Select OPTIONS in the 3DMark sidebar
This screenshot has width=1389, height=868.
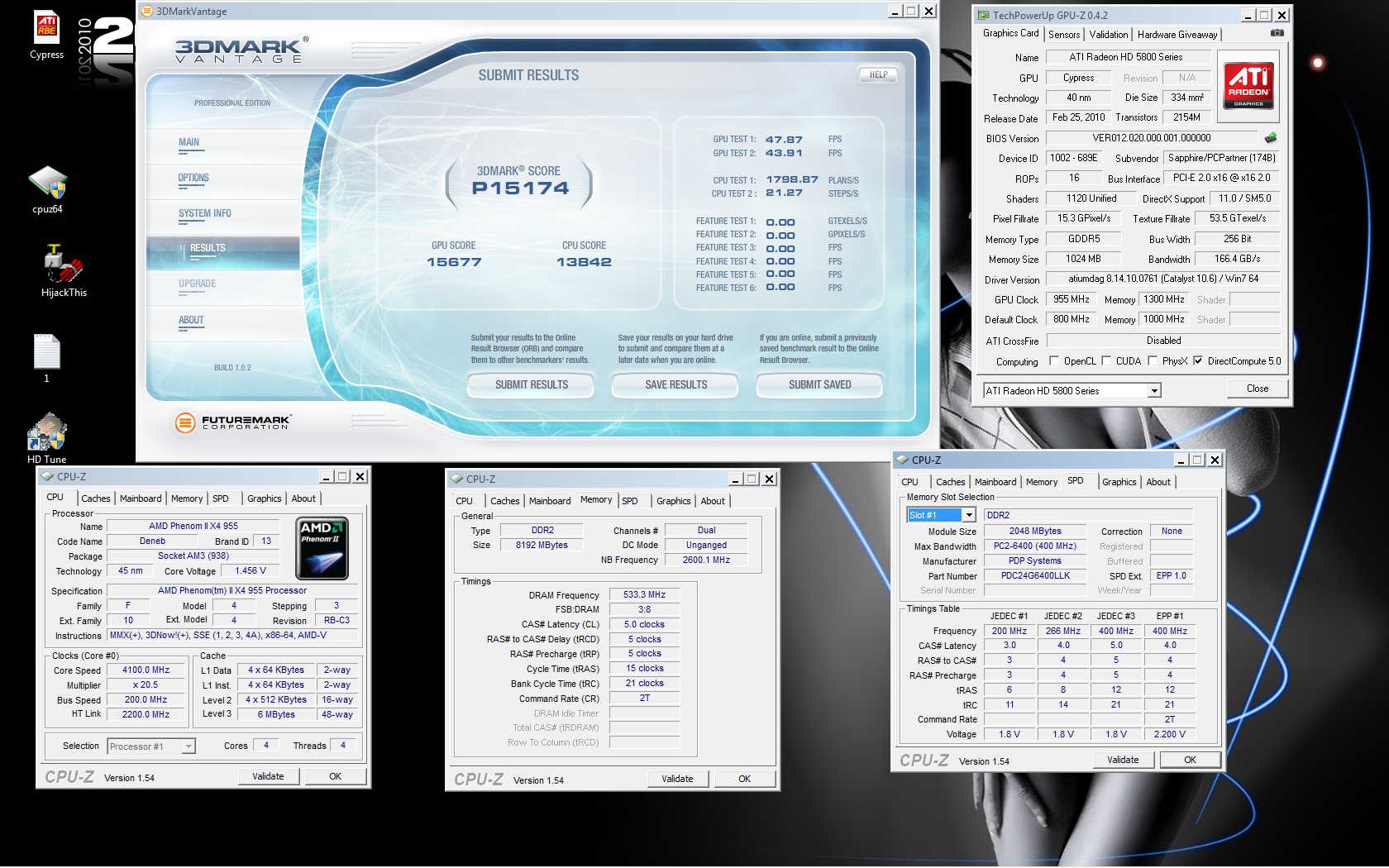[x=193, y=178]
